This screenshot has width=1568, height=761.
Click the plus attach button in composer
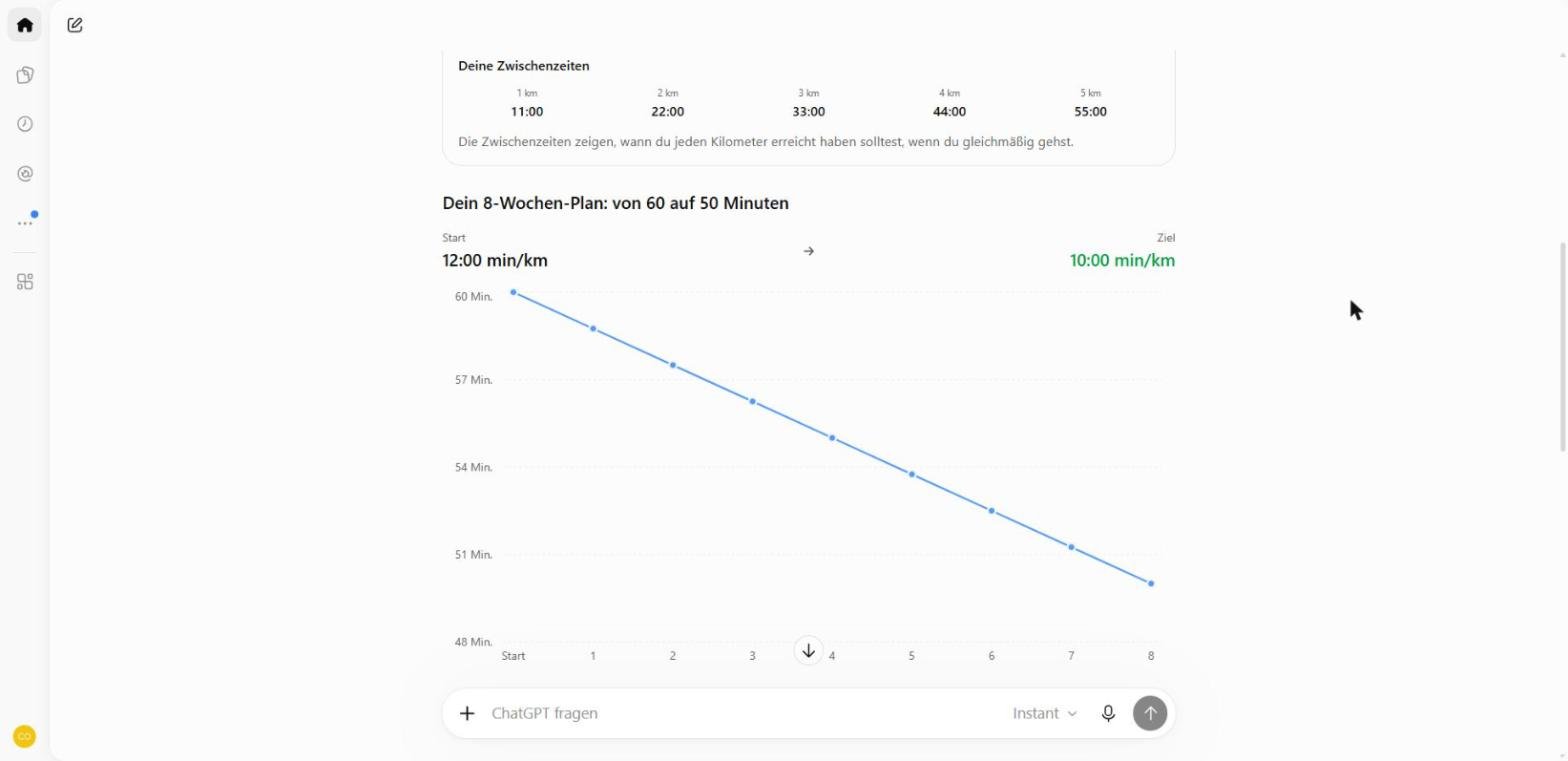point(467,713)
